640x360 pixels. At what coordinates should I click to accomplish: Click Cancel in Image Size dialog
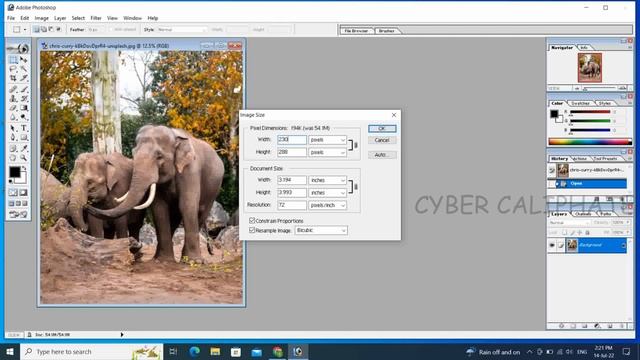pyautogui.click(x=382, y=140)
